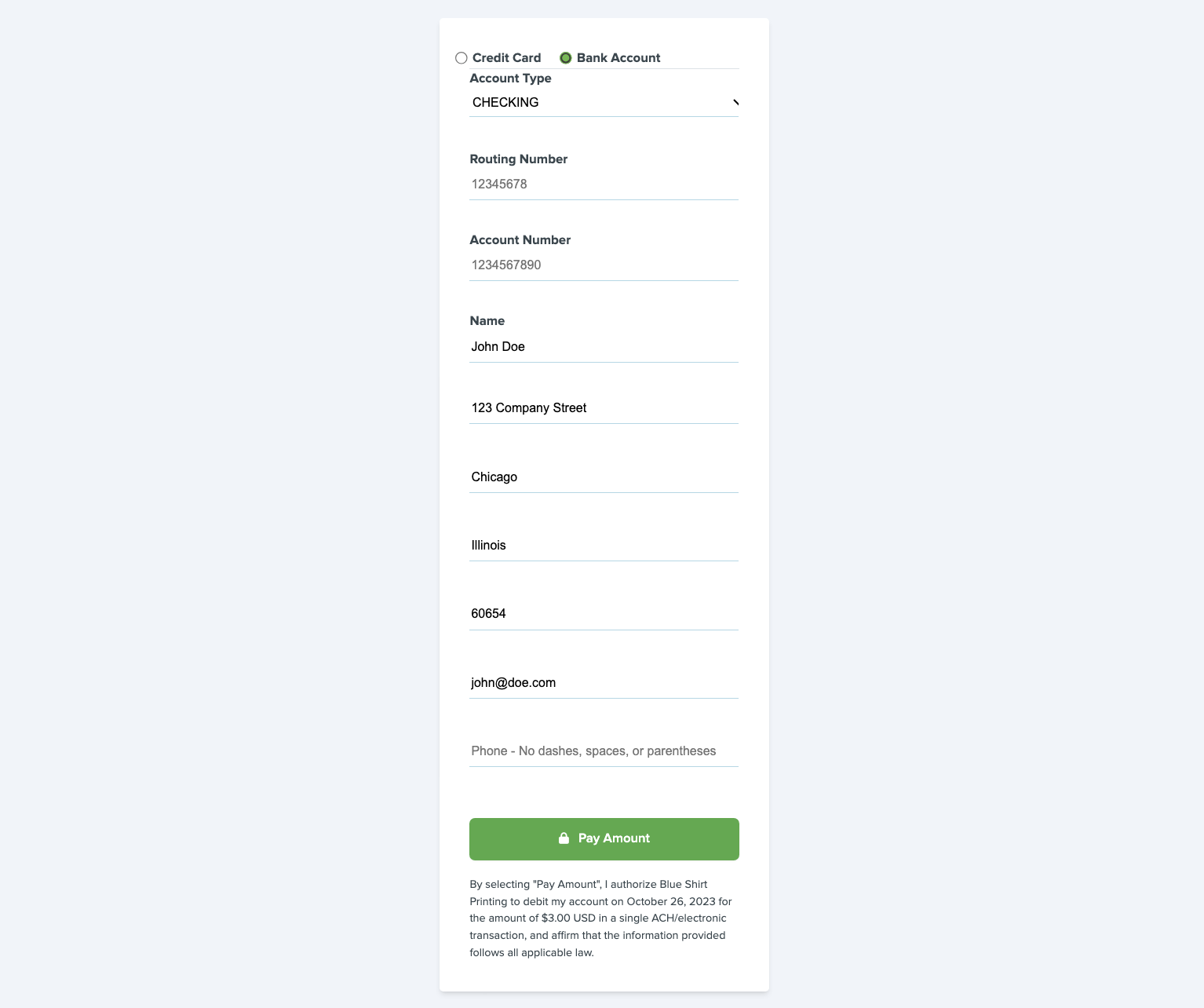1204x1008 pixels.
Task: Click the Credit Card label text
Action: [506, 58]
